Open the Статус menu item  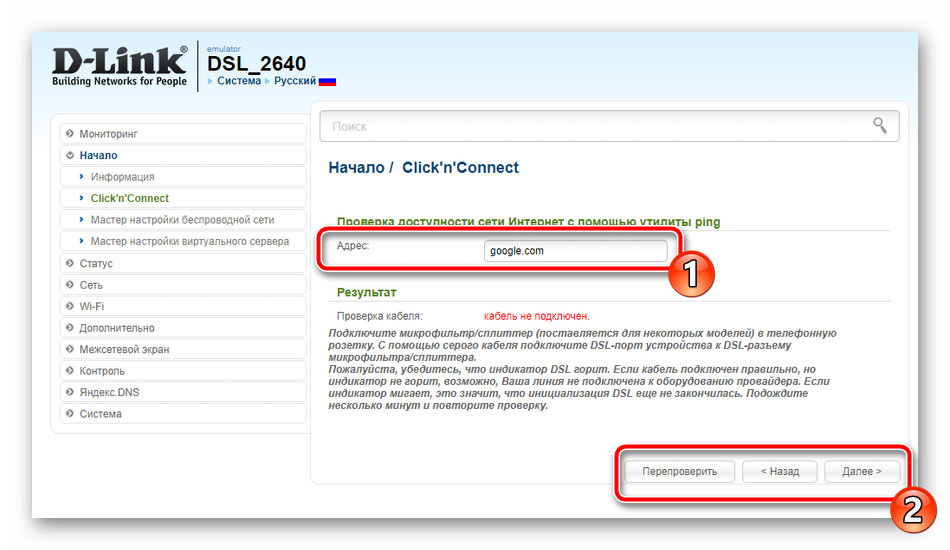pyautogui.click(x=183, y=263)
